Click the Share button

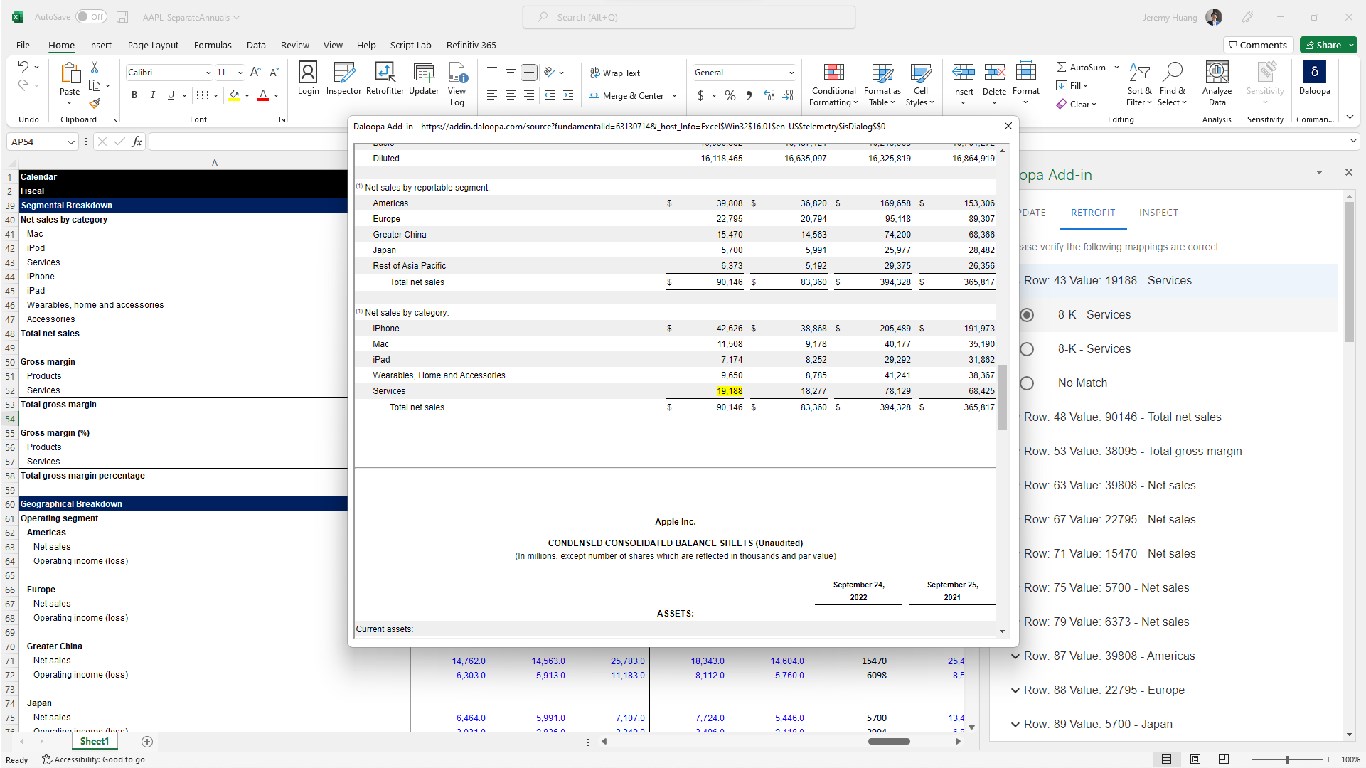pyautogui.click(x=1328, y=45)
